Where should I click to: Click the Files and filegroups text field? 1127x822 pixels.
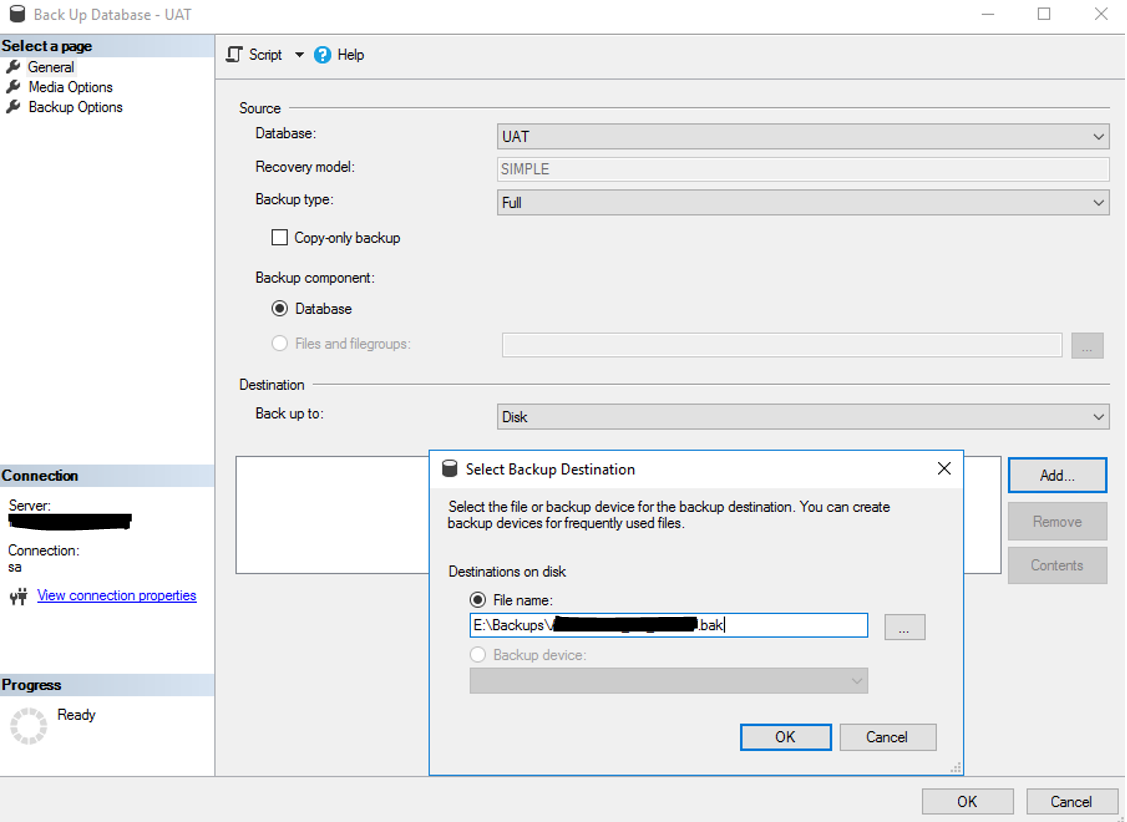(781, 345)
